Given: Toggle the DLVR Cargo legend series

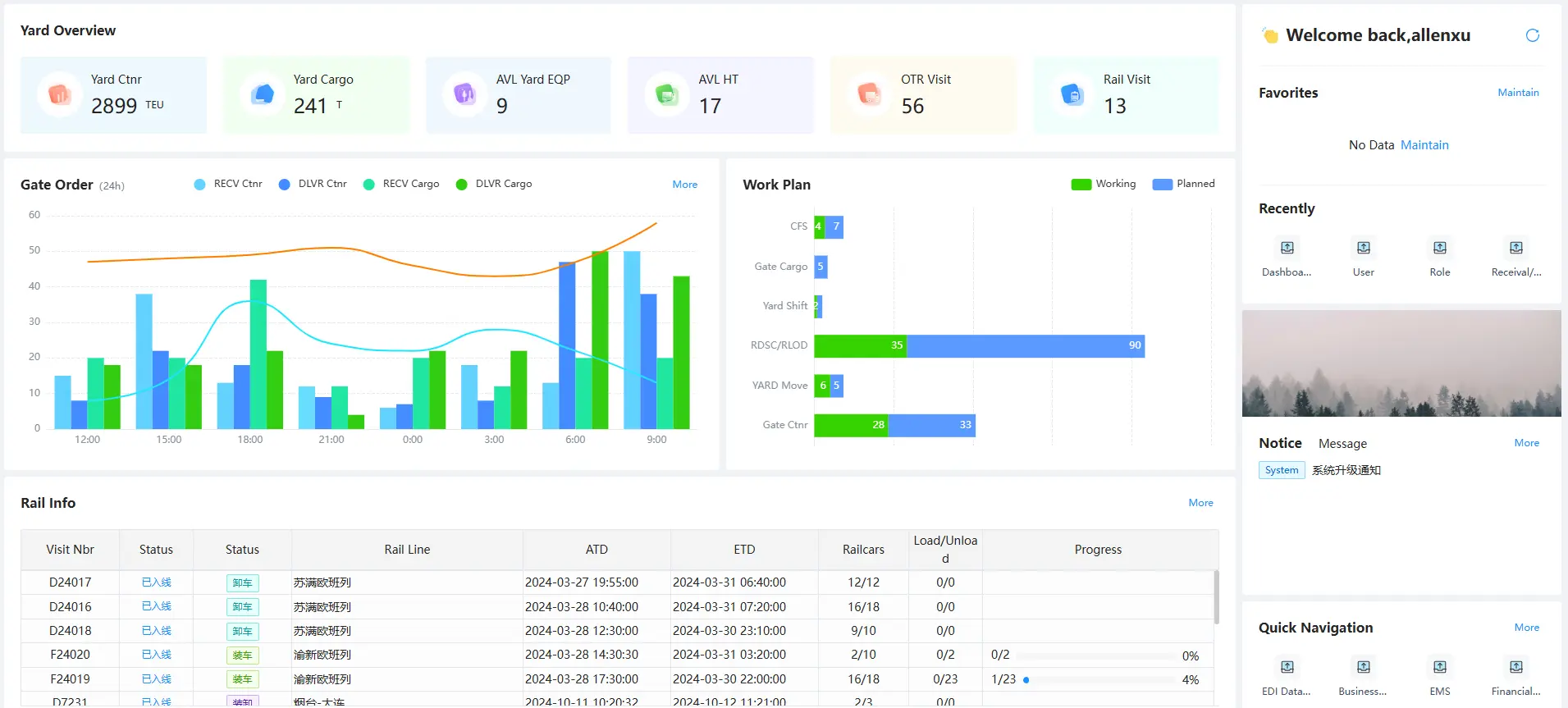Looking at the screenshot, I should coord(494,184).
